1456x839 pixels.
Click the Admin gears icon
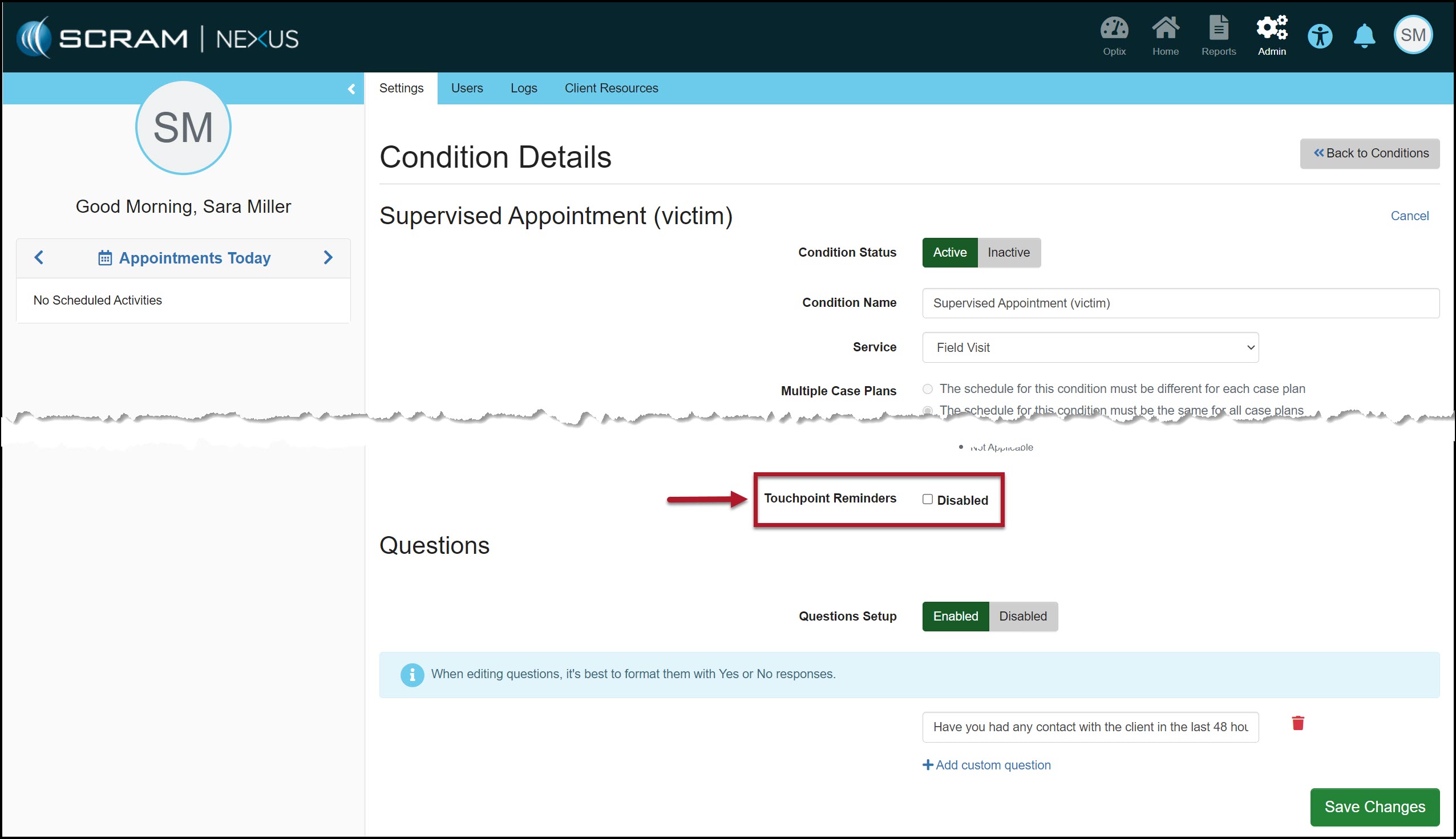(1272, 35)
